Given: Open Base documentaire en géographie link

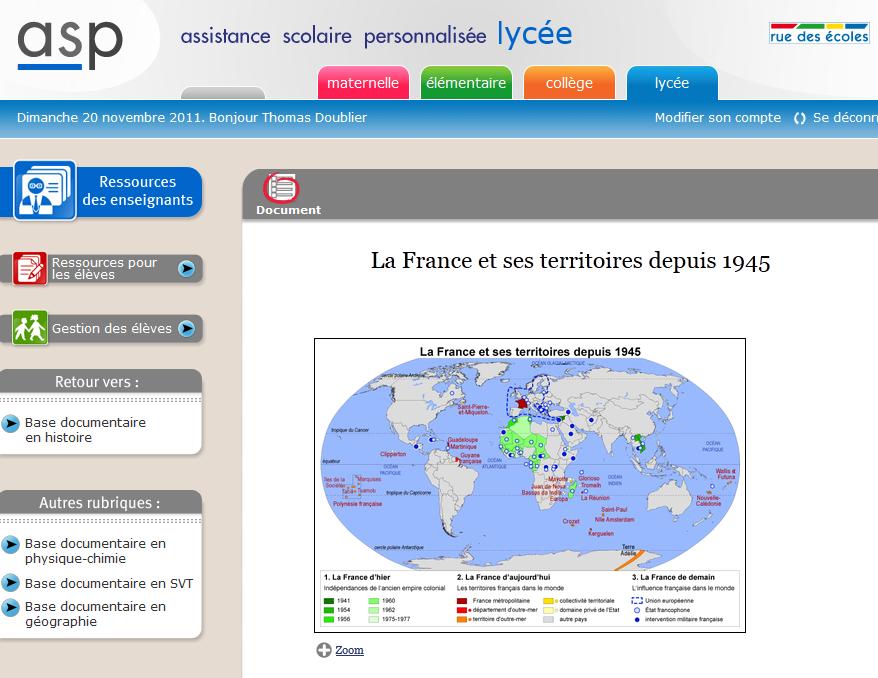Looking at the screenshot, I should tap(95, 614).
